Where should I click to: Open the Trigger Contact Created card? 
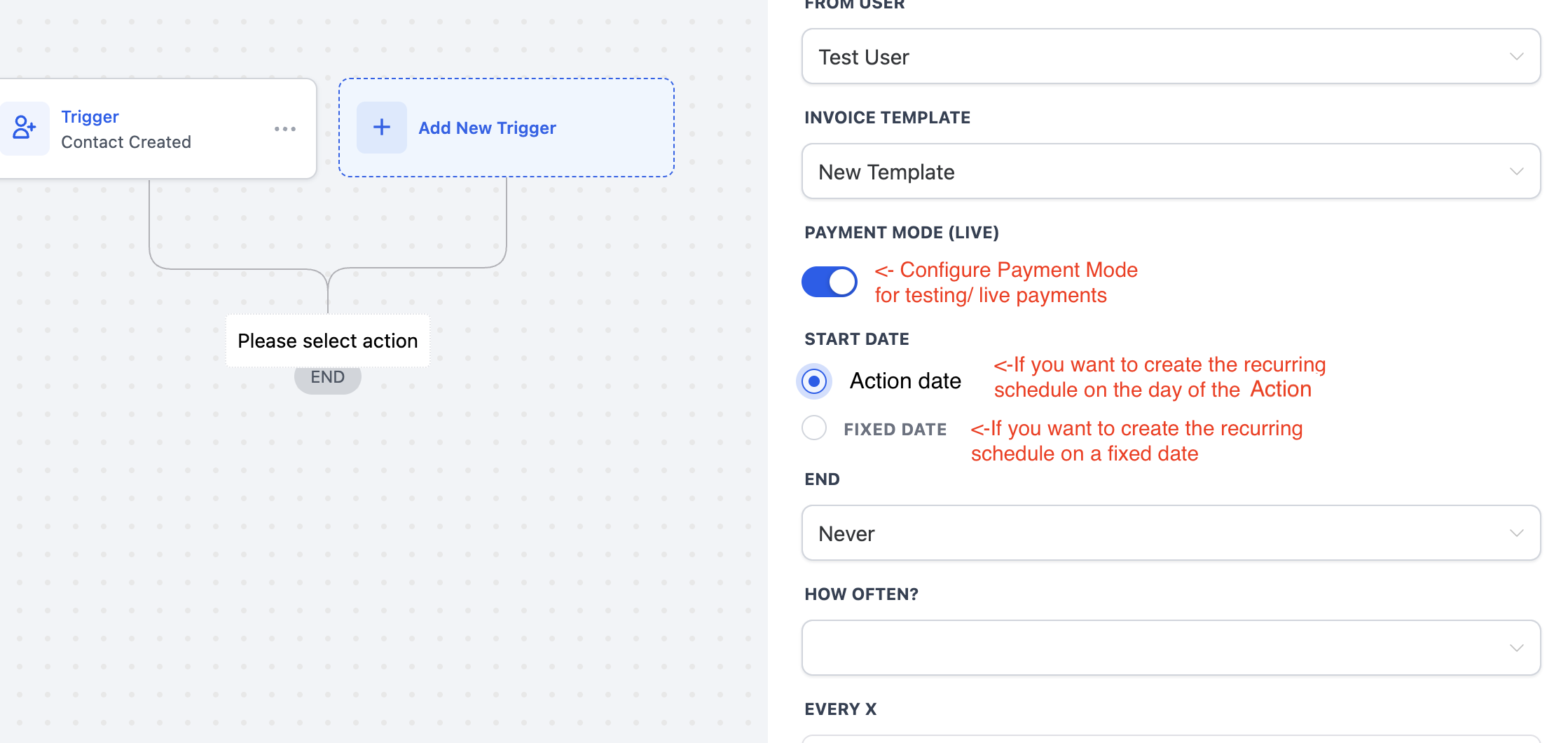tap(158, 129)
